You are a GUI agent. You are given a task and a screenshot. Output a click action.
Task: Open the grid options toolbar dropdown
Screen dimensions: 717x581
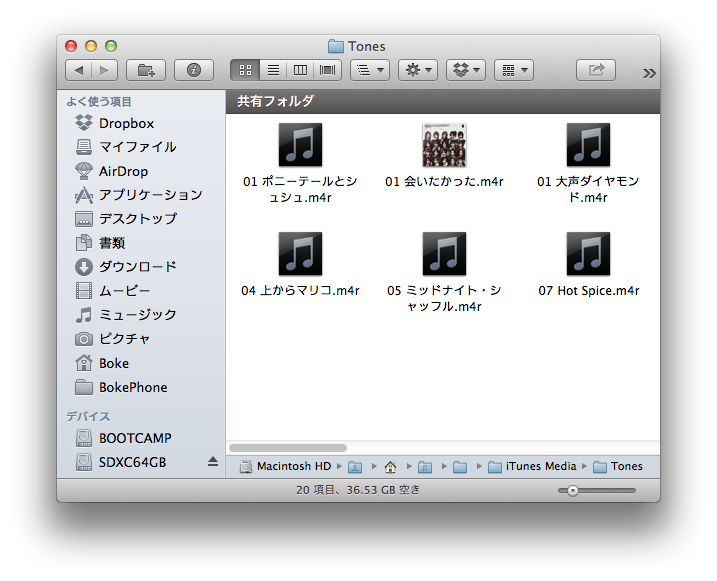514,70
